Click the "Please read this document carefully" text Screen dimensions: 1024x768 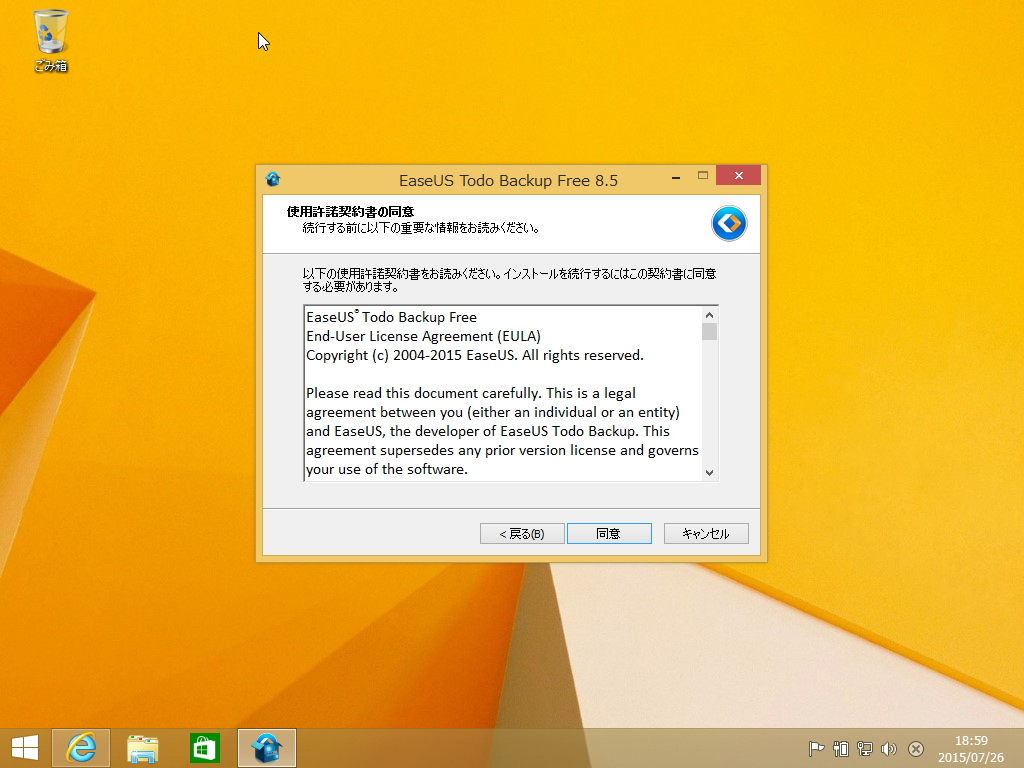[424, 393]
